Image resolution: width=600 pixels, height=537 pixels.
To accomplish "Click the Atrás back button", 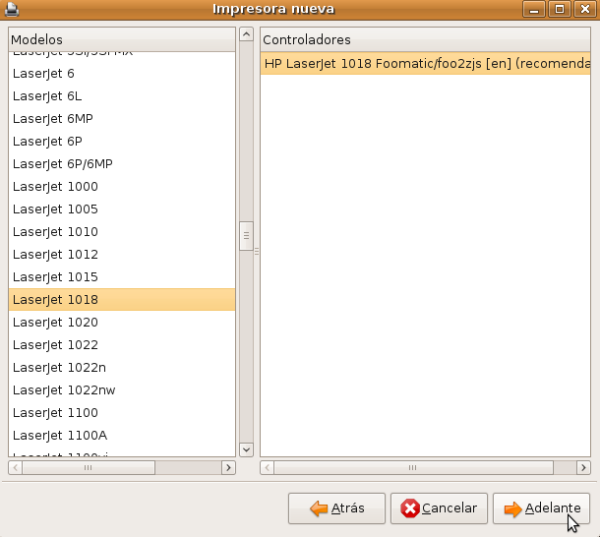I will (x=336, y=508).
